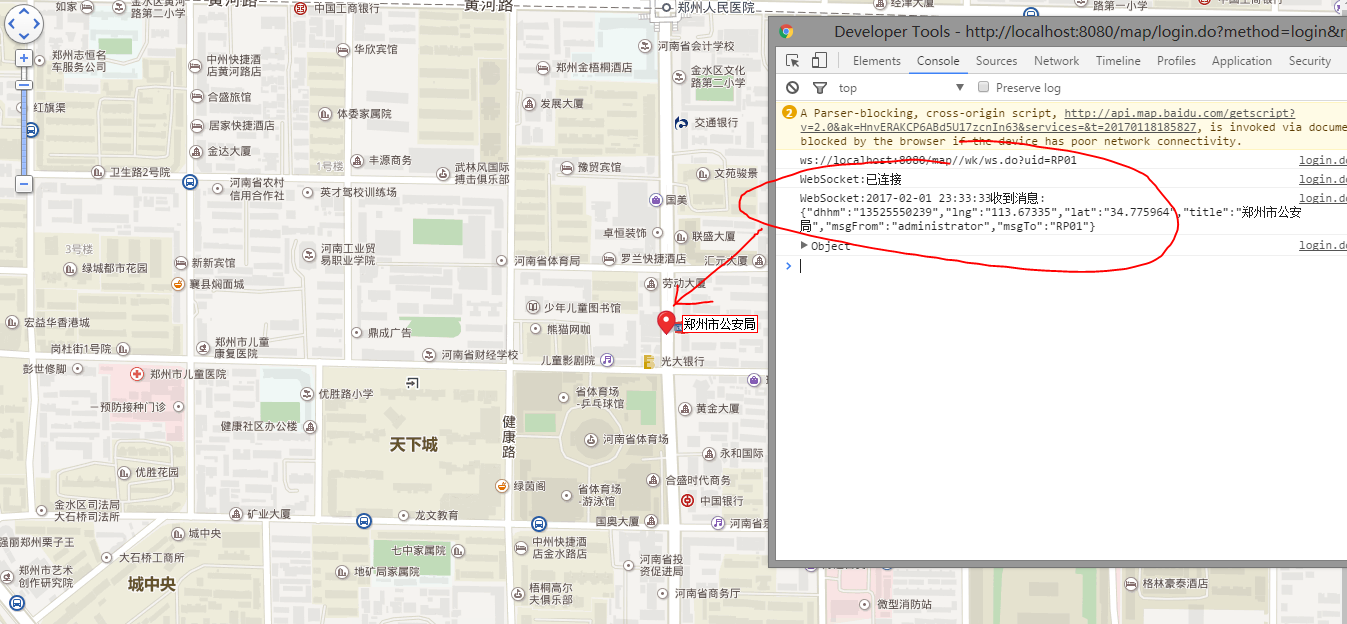The height and width of the screenshot is (624, 1347).
Task: Open login.do link beside WebSocket:已连接
Action: 1323,179
